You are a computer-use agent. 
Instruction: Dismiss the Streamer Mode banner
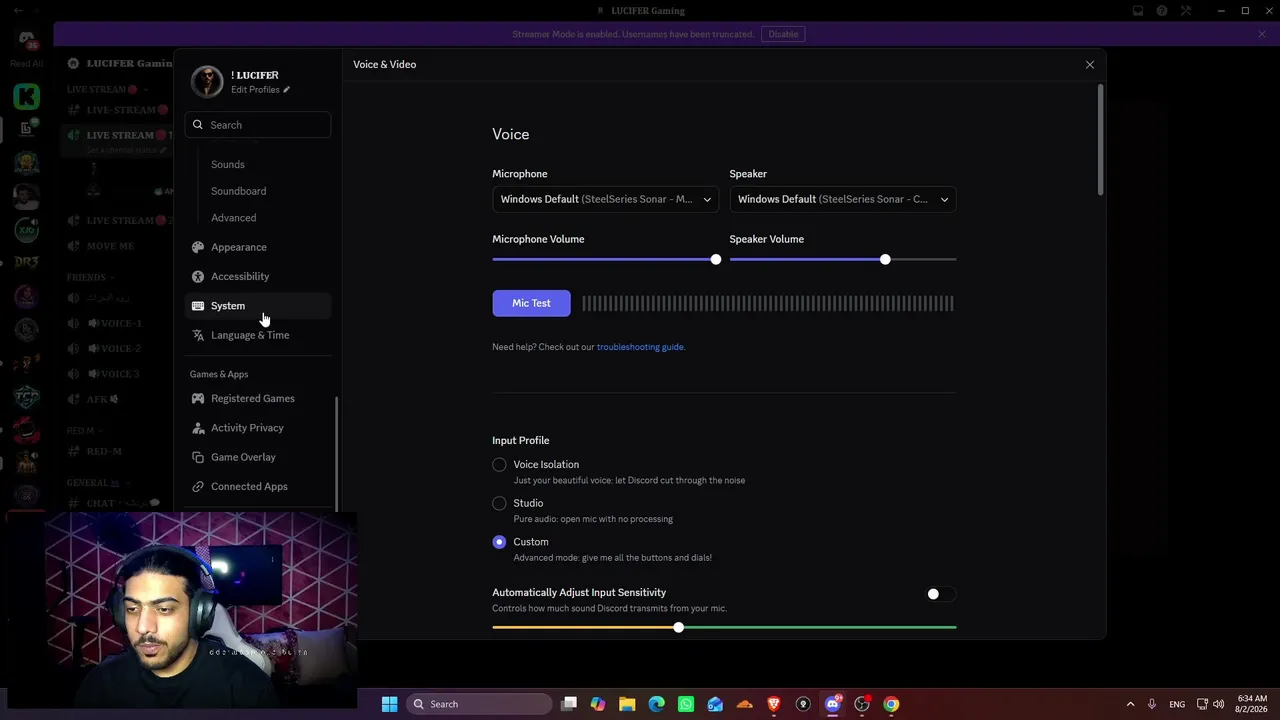pyautogui.click(x=1262, y=34)
